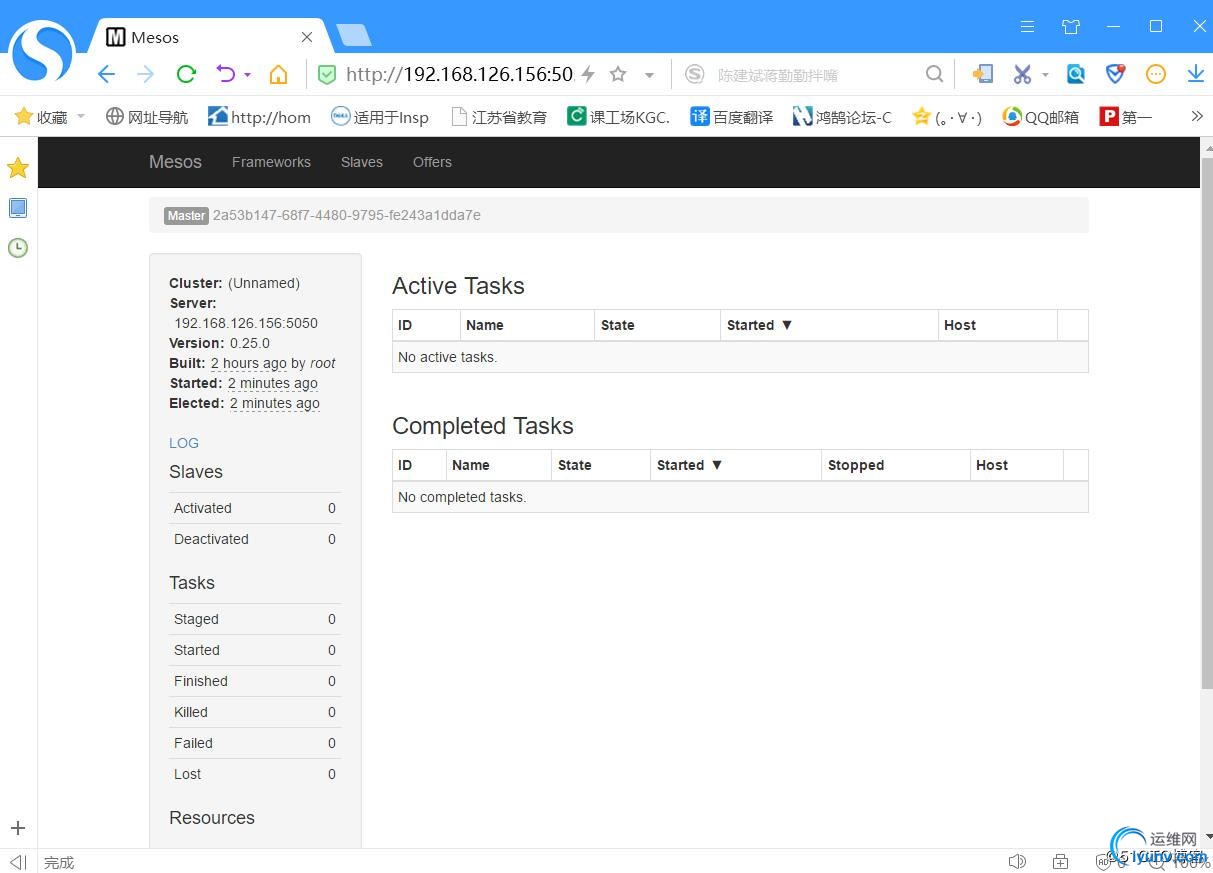This screenshot has height=873, width=1213.
Task: Click the sidebar plus add icon
Action: [x=18, y=828]
